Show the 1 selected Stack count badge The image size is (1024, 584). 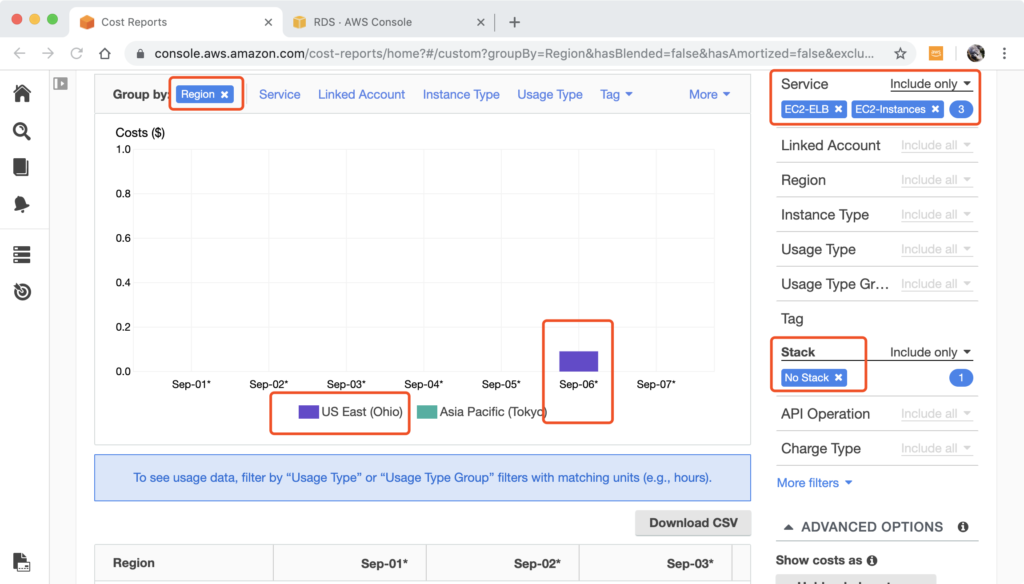tap(961, 378)
